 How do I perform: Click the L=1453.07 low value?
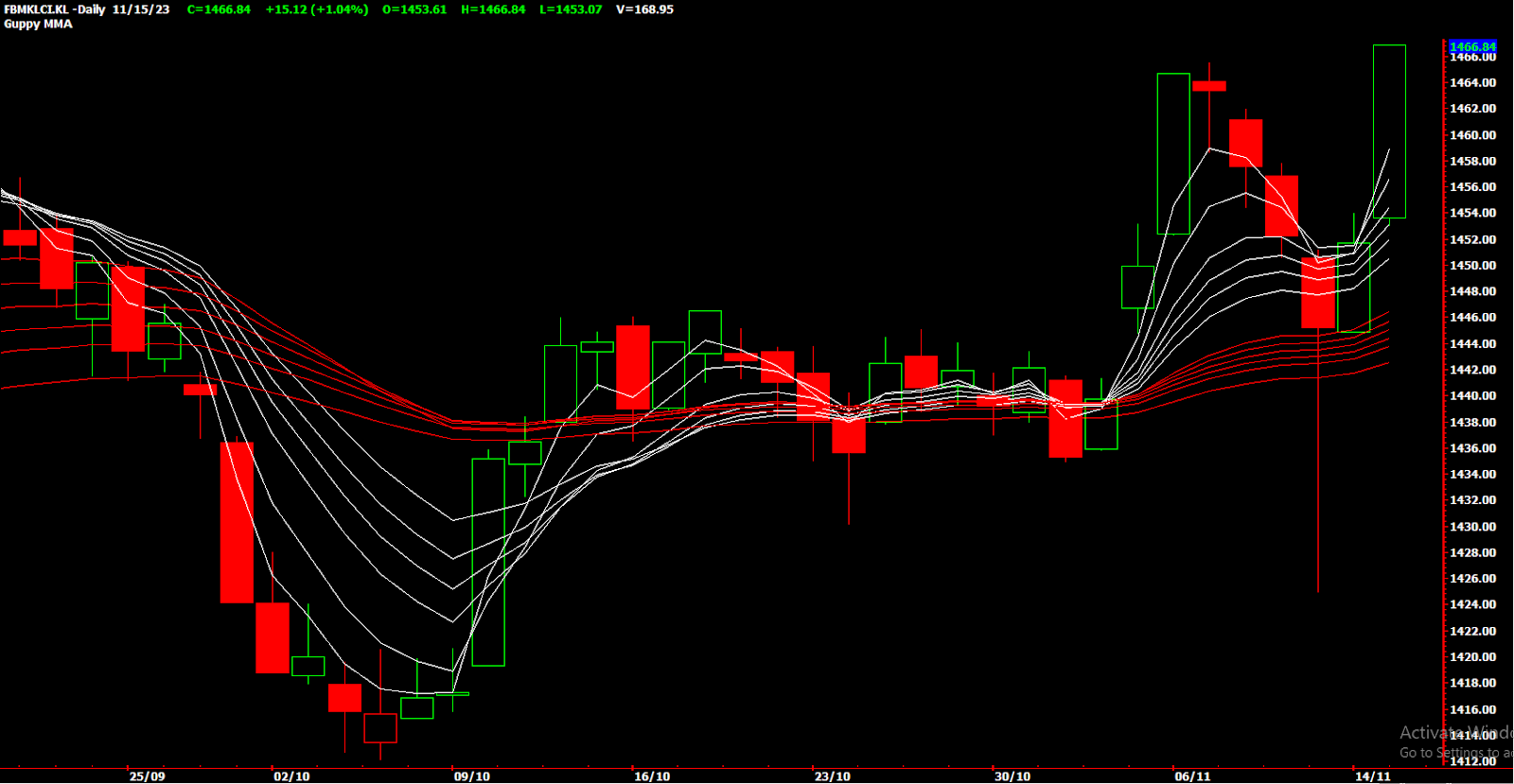click(571, 9)
